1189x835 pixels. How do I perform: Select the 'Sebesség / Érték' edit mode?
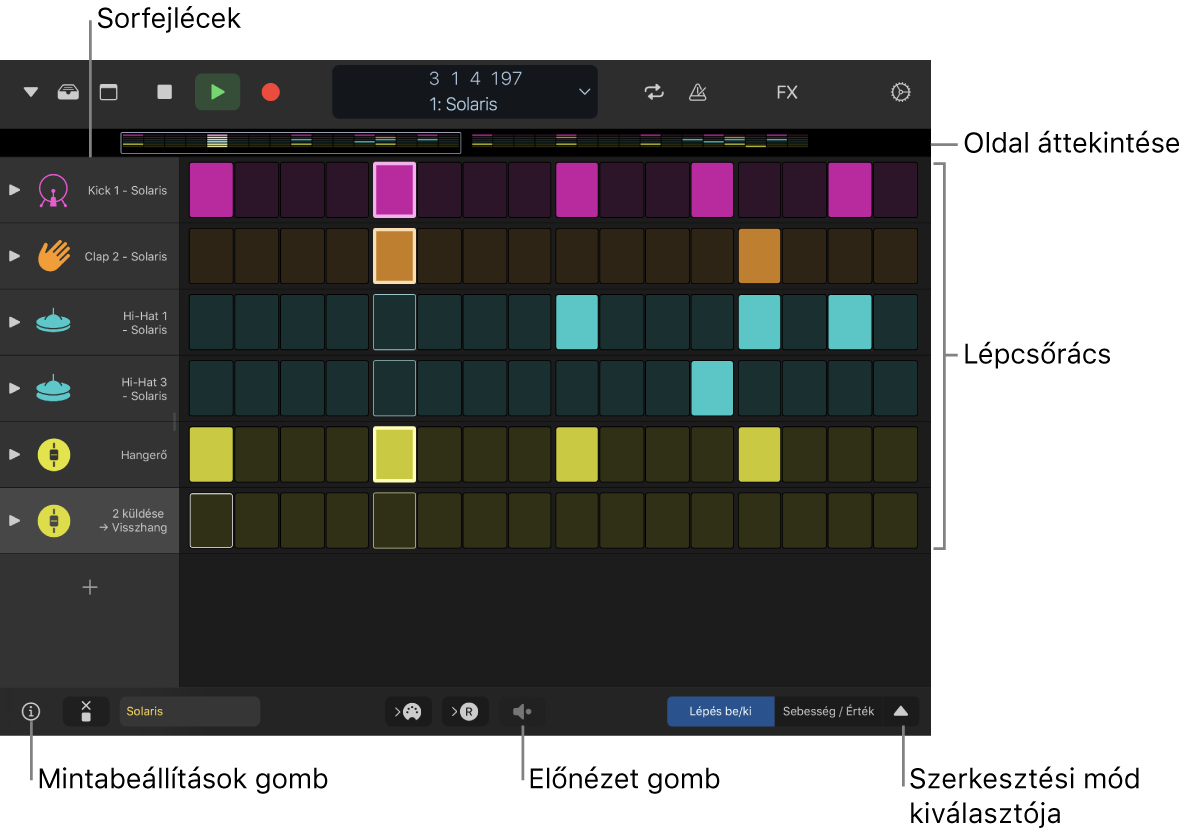(828, 711)
